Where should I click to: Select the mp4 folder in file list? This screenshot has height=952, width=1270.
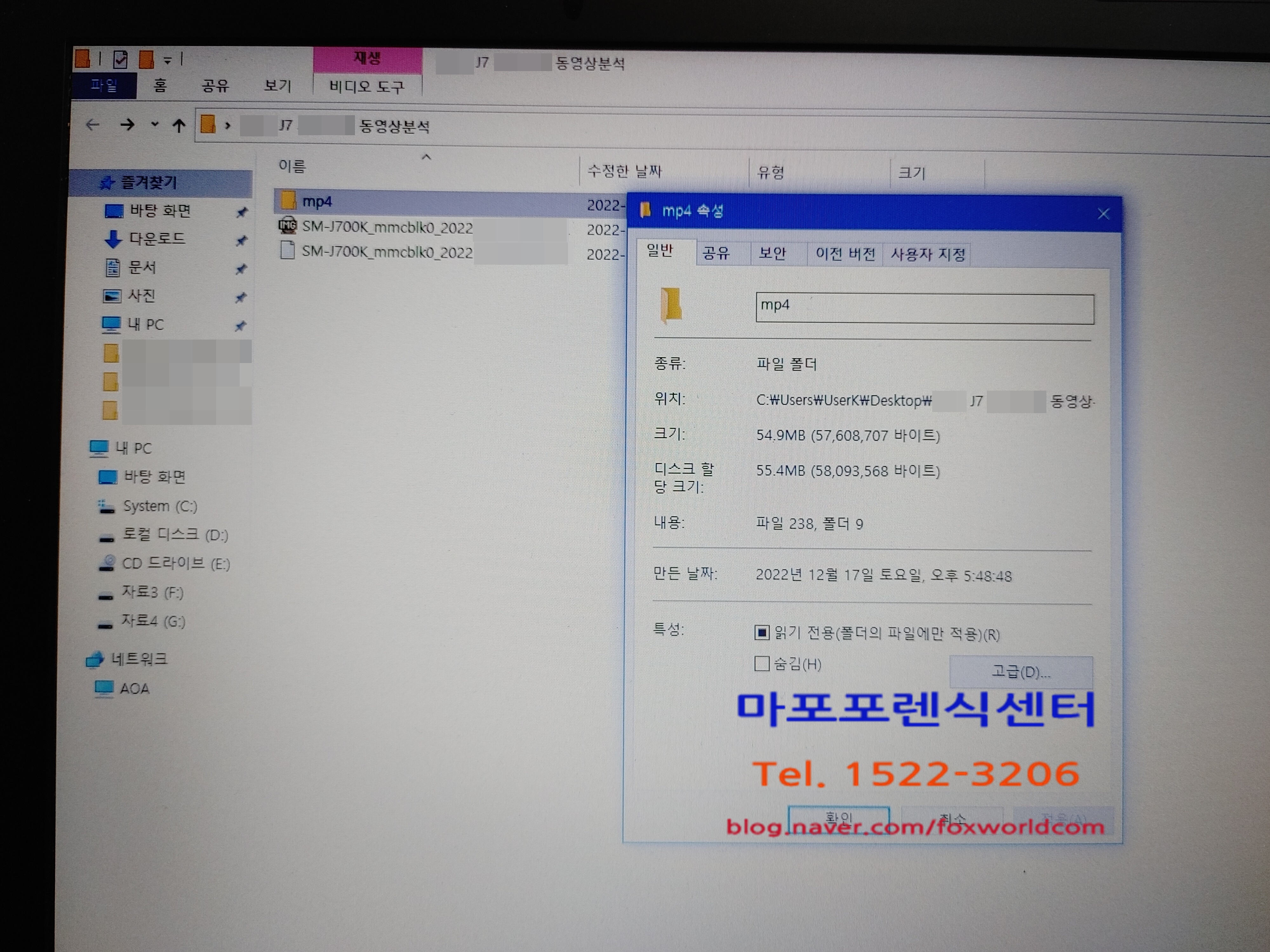point(317,202)
